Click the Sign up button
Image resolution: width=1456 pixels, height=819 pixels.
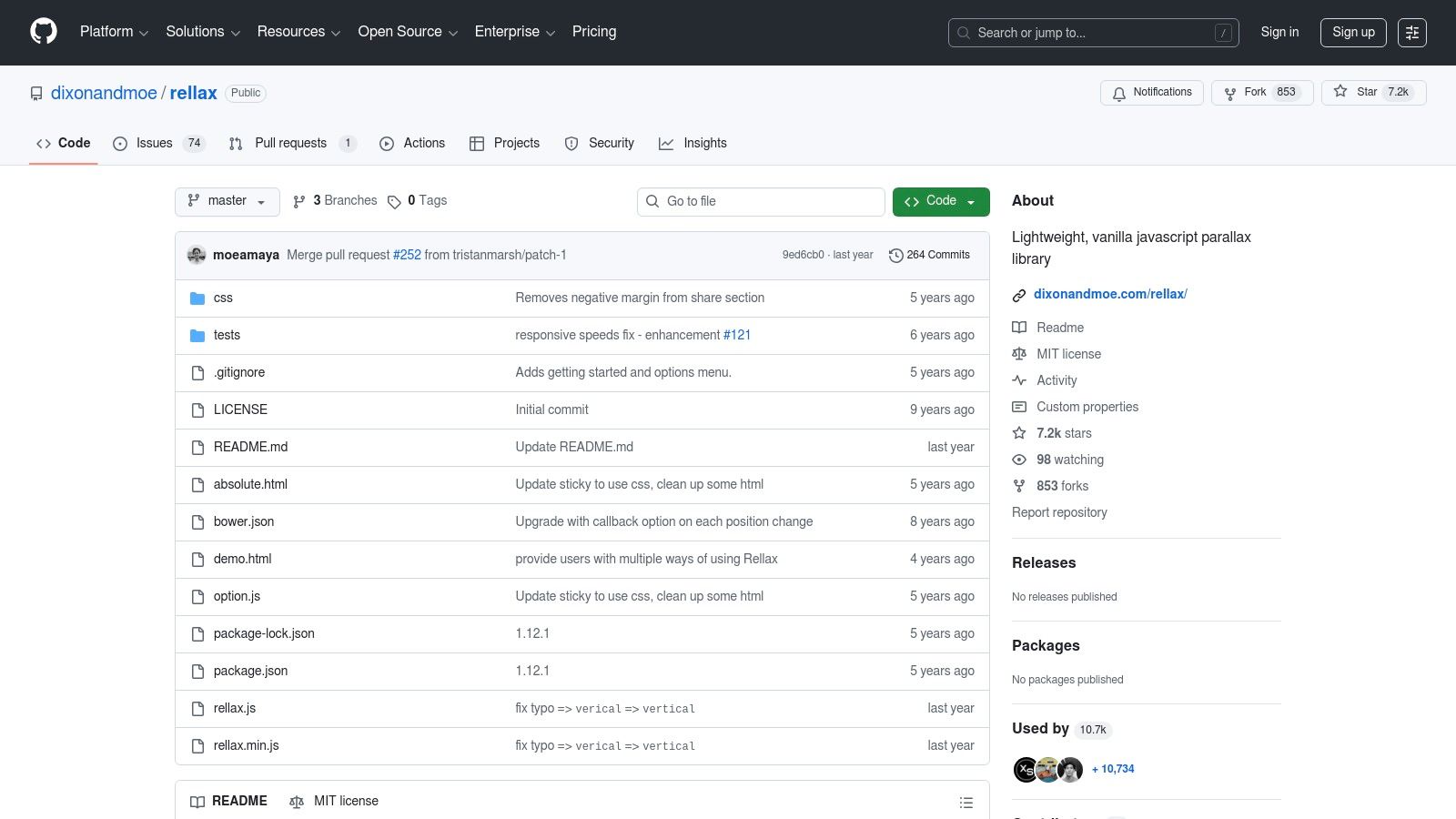[1353, 32]
